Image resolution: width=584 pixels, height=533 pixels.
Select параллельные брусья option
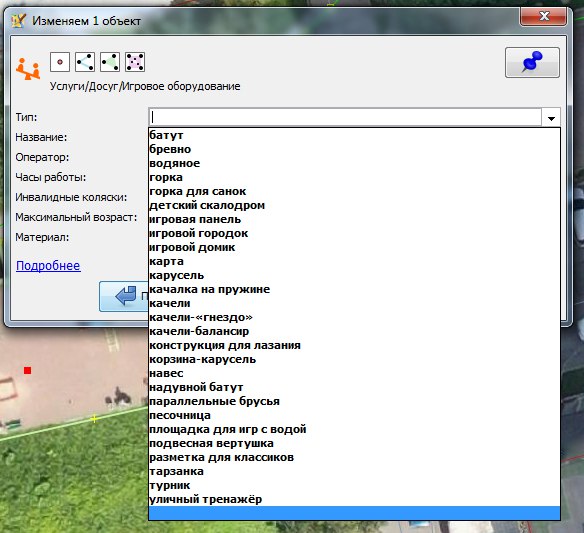(x=354, y=402)
